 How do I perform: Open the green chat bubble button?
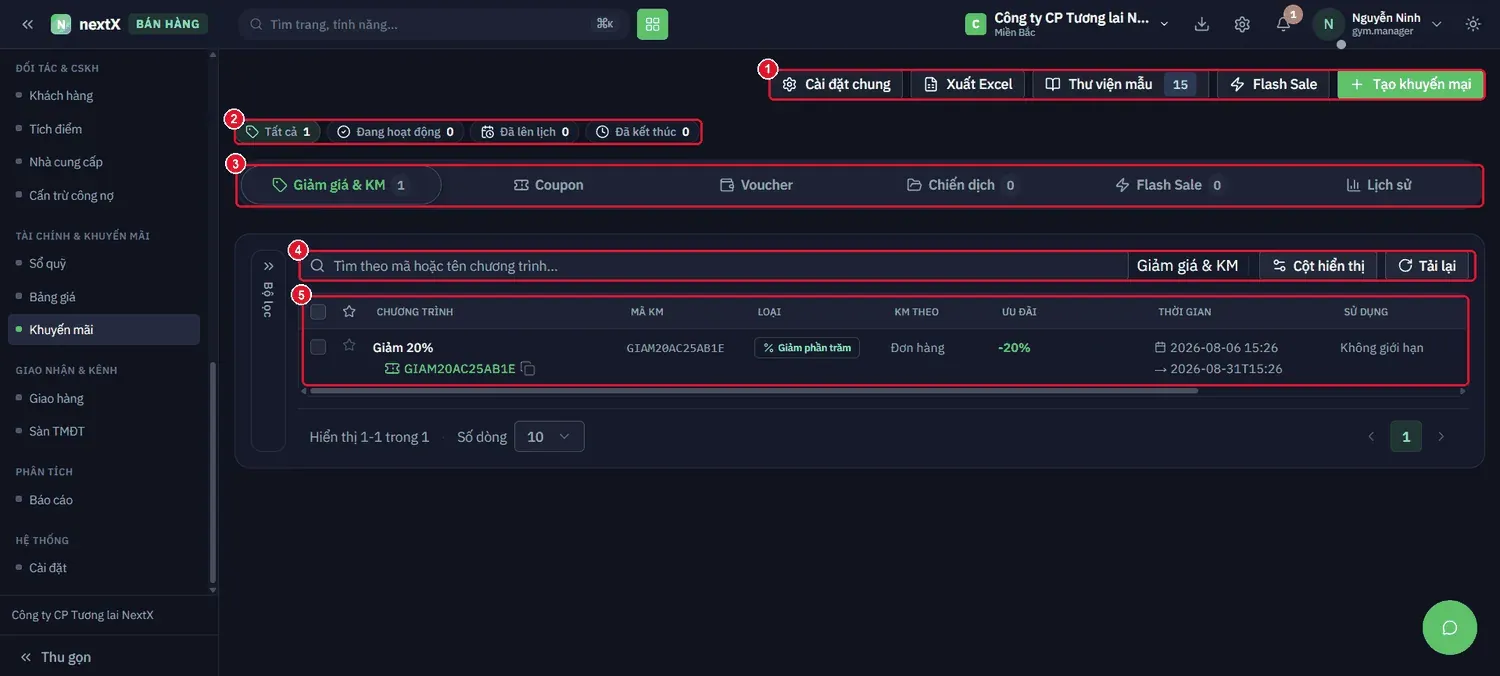(x=1449, y=628)
